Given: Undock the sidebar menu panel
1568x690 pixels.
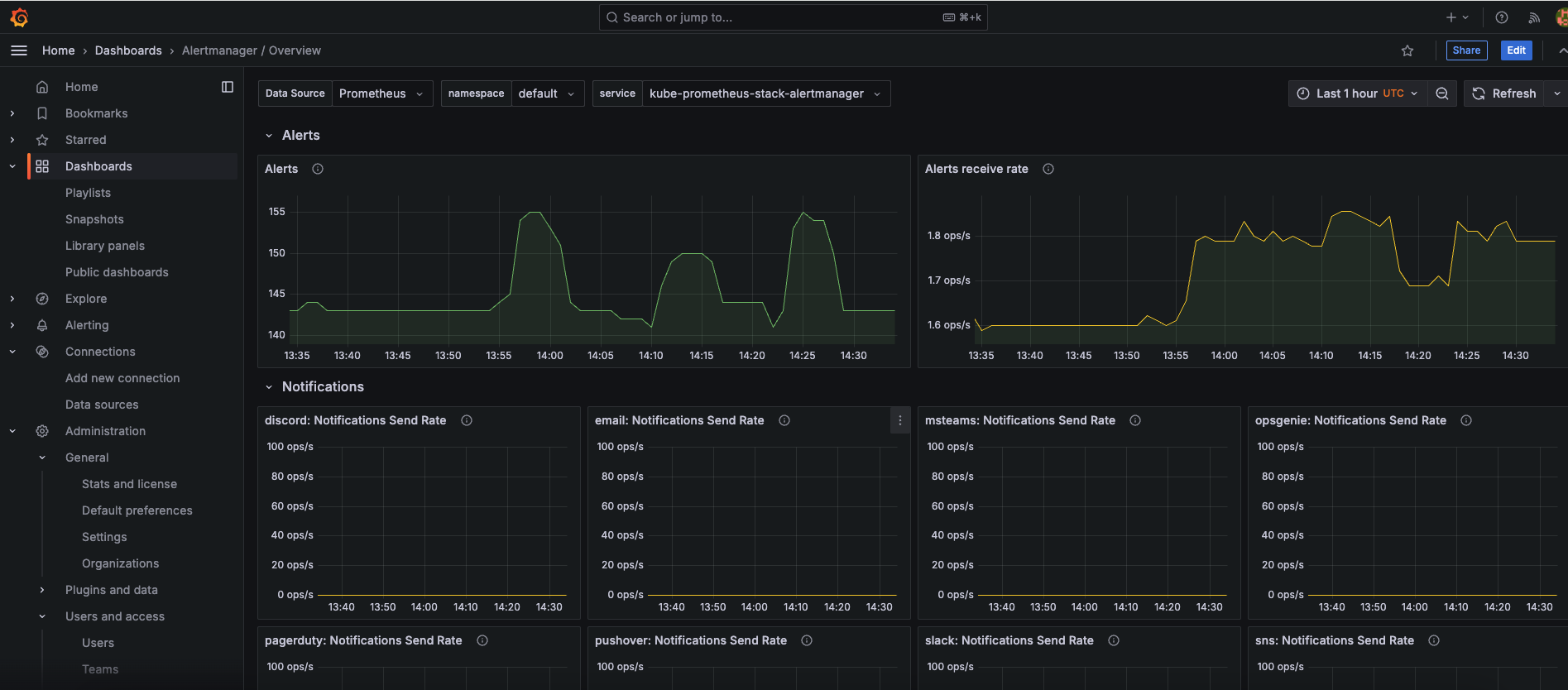Looking at the screenshot, I should pyautogui.click(x=228, y=87).
